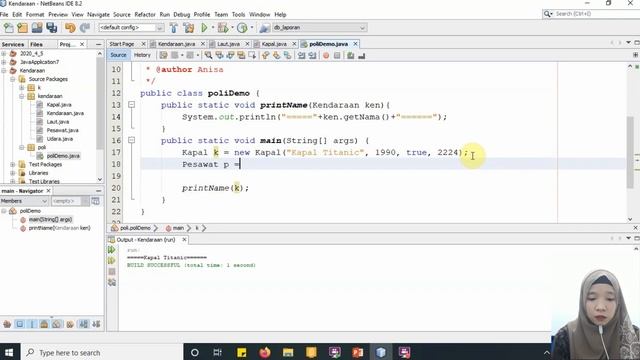Collapse the main method fold in editor
Viewport: 640px width, 360px height.
click(x=131, y=140)
